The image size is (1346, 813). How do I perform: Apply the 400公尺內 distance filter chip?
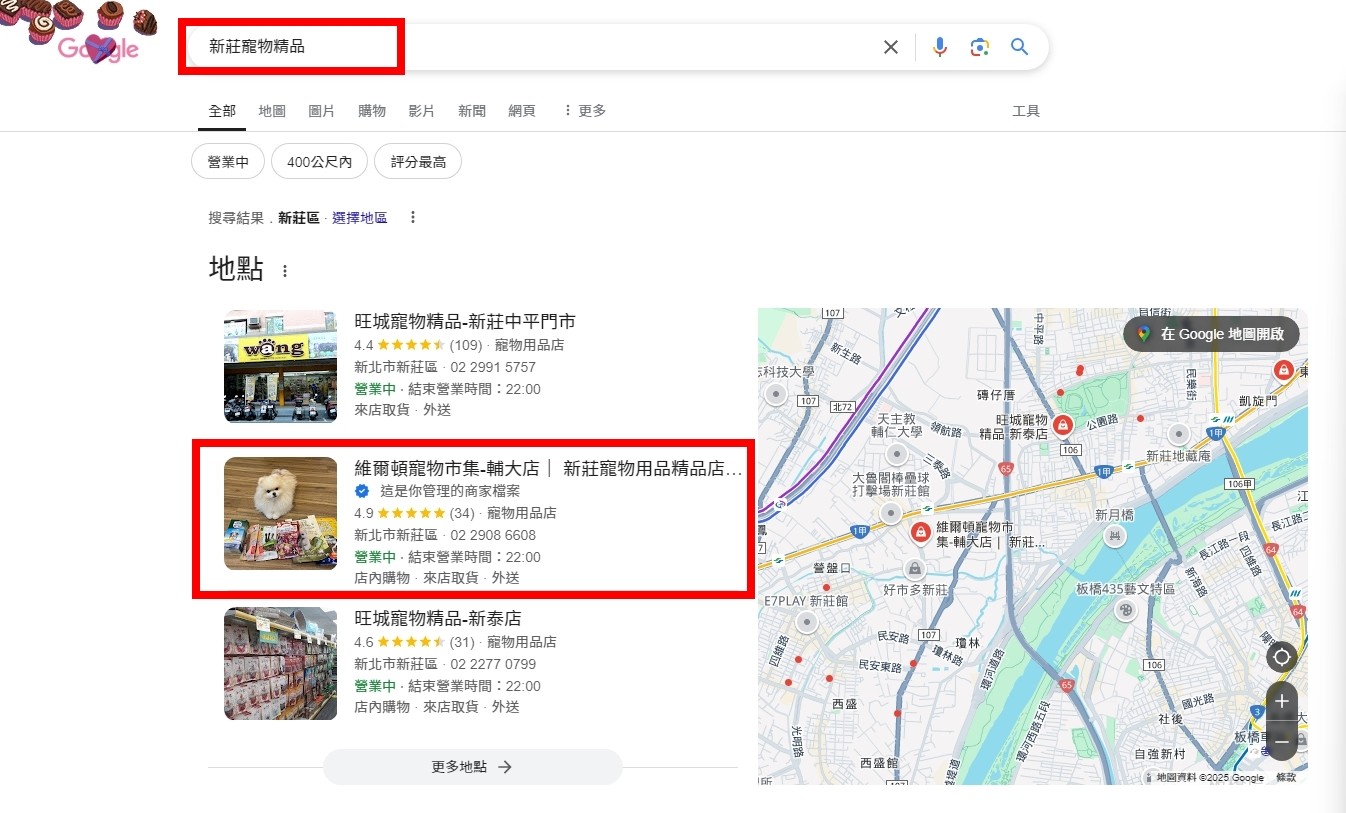(x=319, y=161)
